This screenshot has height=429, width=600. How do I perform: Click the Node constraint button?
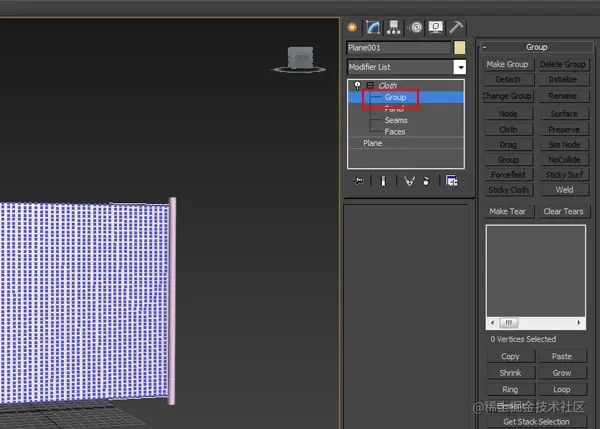[x=508, y=114]
